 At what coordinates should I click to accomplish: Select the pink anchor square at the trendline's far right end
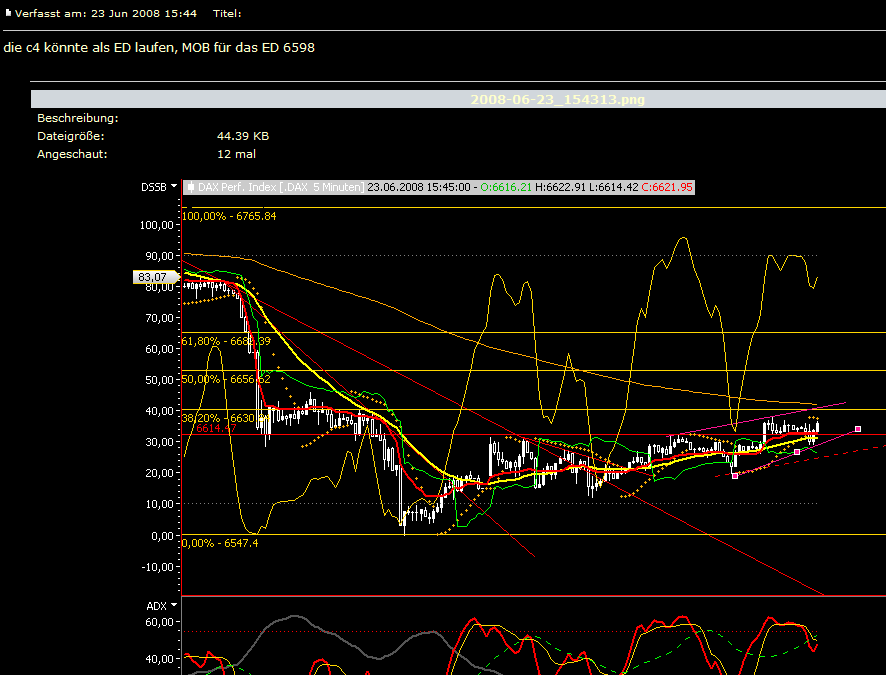point(858,429)
